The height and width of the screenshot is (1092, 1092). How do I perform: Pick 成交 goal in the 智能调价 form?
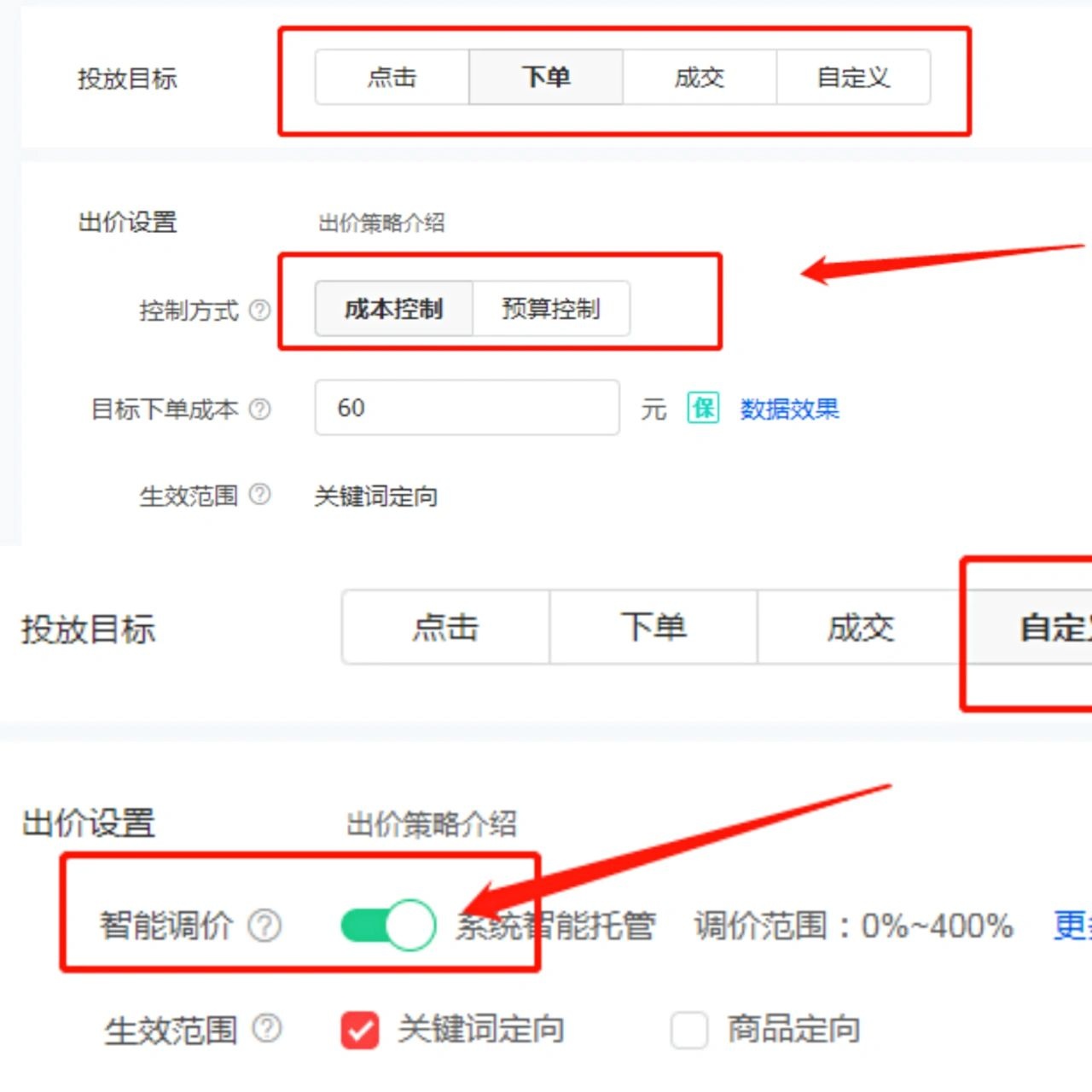point(861,627)
